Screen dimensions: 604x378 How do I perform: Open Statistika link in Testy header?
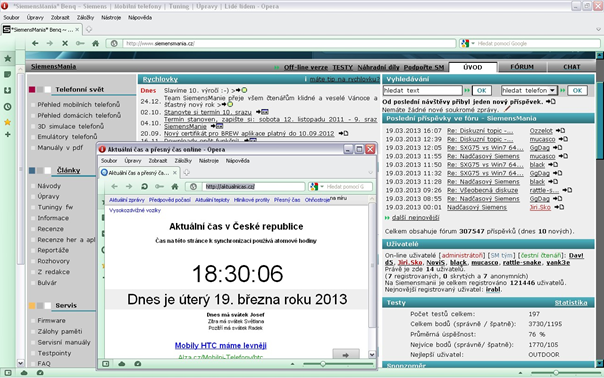[x=571, y=303]
